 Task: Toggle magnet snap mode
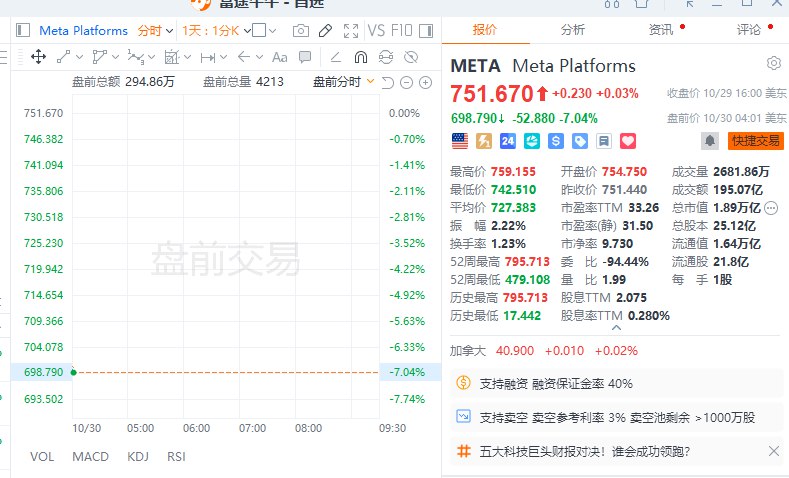(361, 57)
